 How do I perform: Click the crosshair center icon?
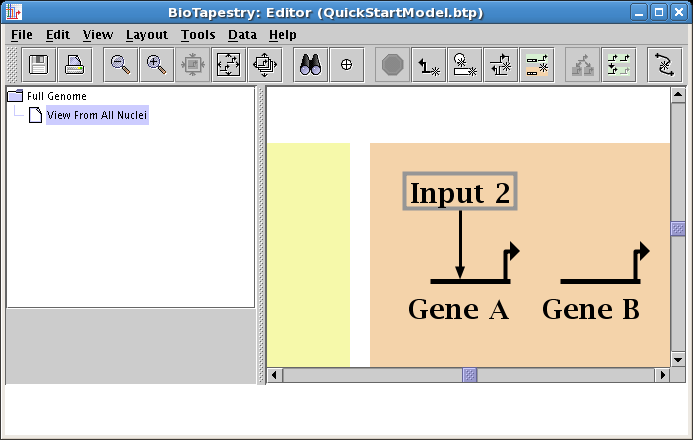pyautogui.click(x=346, y=64)
